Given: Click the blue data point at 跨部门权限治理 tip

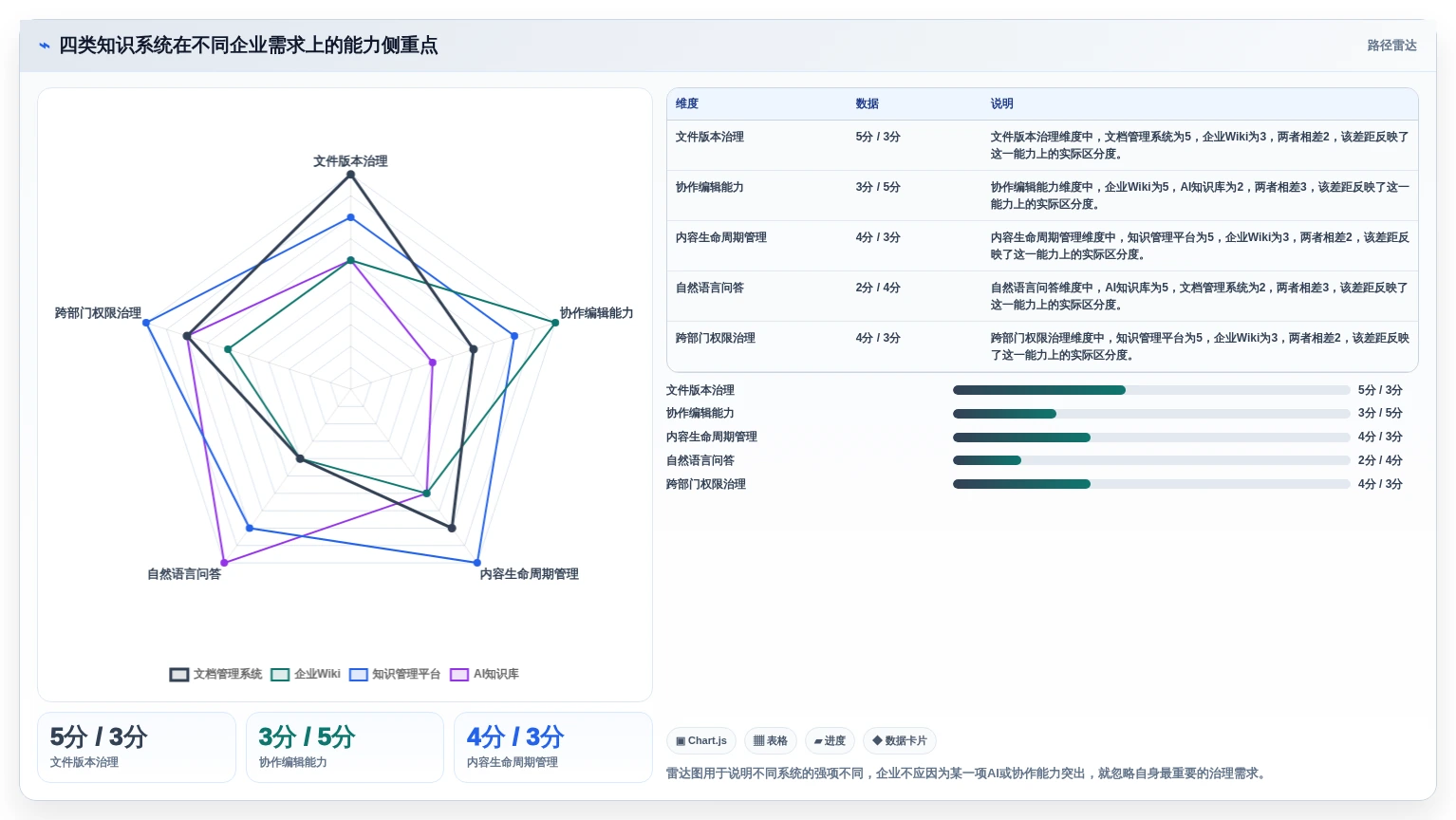Looking at the screenshot, I should 145,323.
